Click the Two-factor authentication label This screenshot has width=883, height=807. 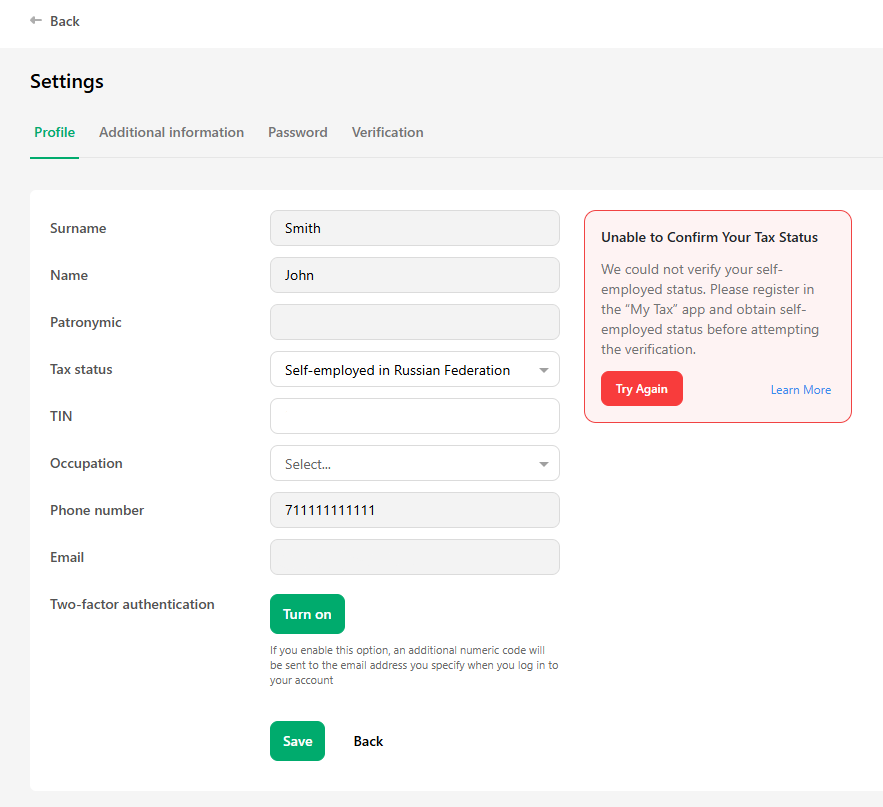132,604
